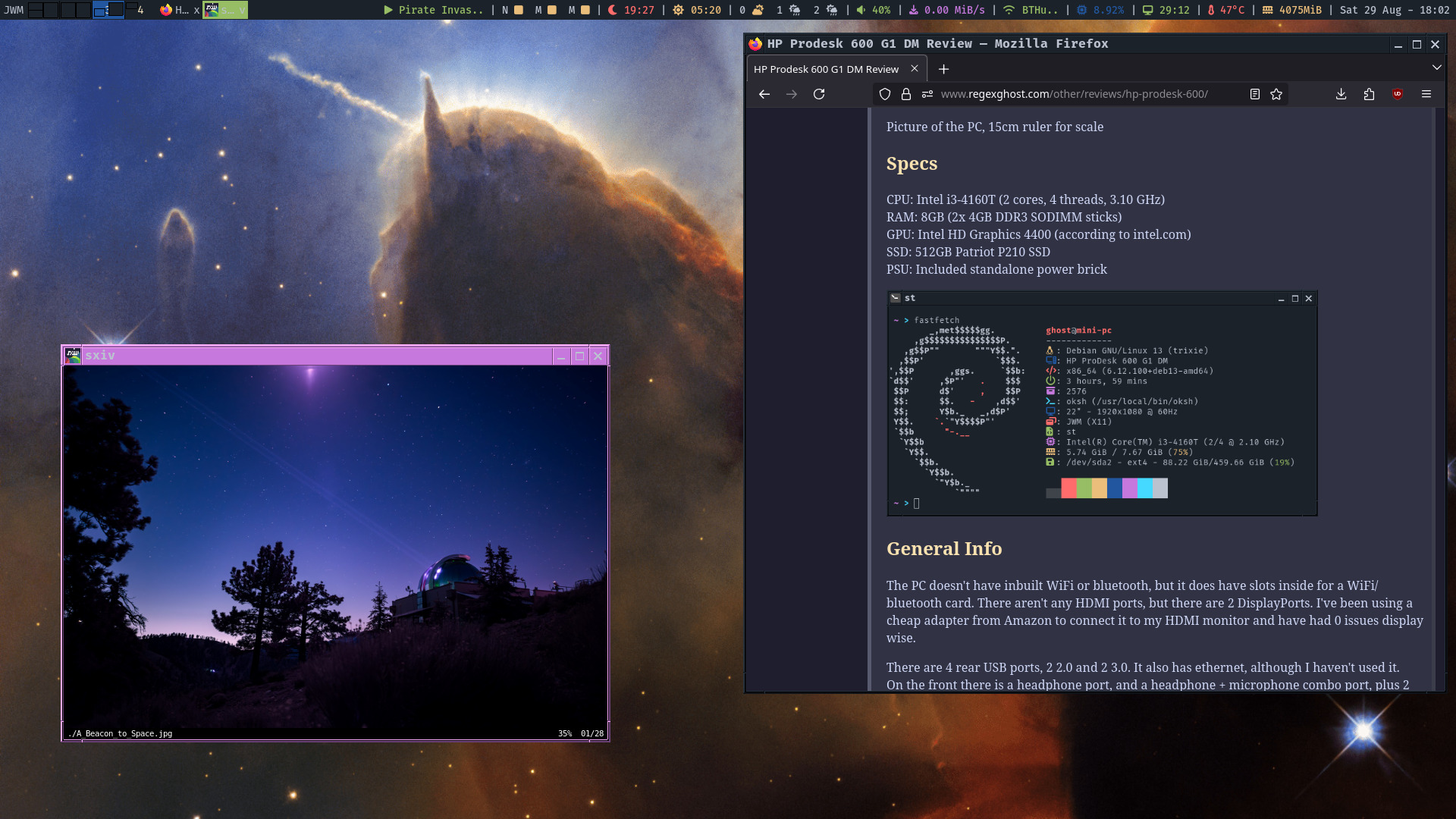Reload the HP Prodesk review page
1456x819 pixels.
(x=819, y=94)
